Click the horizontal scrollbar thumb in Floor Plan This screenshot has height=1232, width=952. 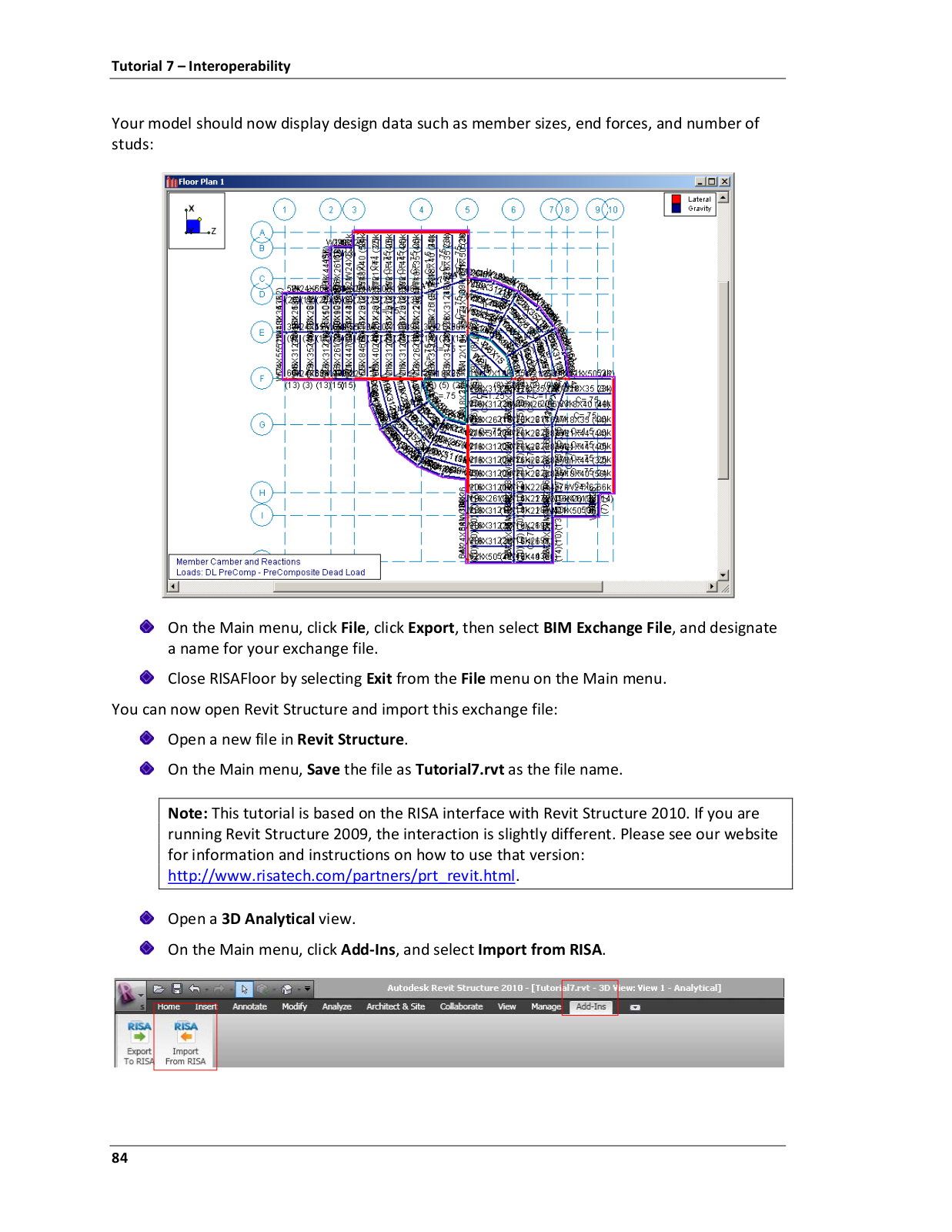(439, 587)
